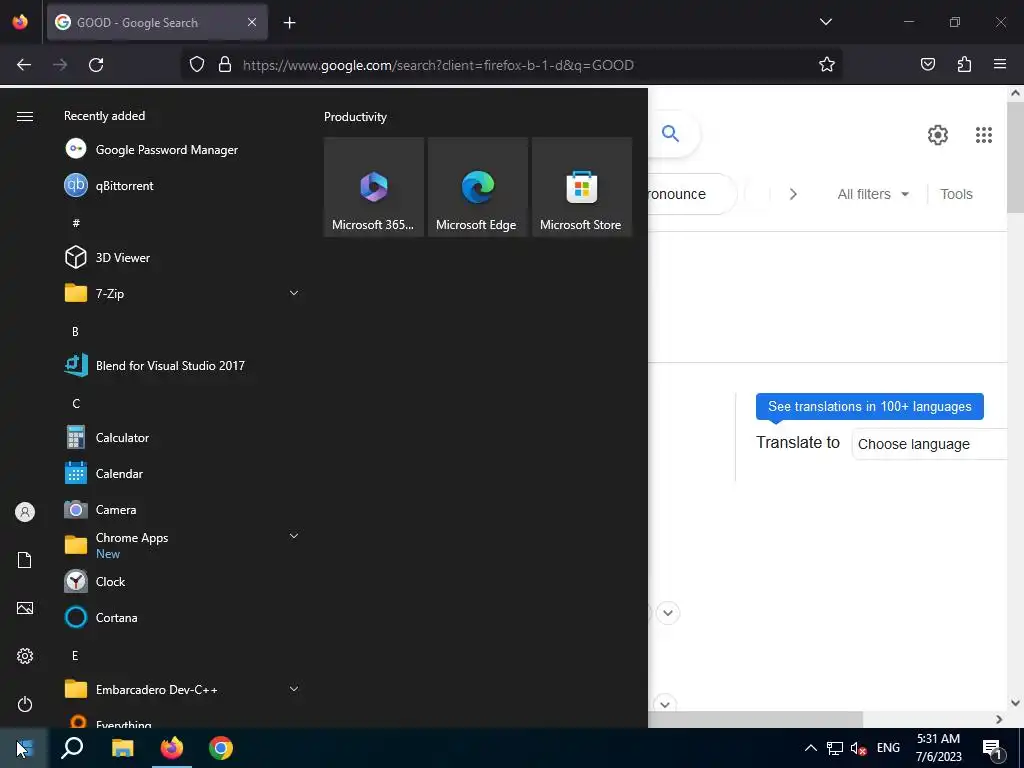Click the page horizontal scrollbar
This screenshot has height=768, width=1024.
point(754,719)
